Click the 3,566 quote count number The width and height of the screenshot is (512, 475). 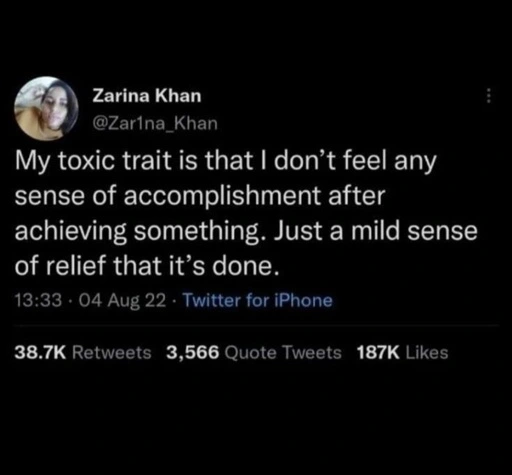tap(193, 353)
